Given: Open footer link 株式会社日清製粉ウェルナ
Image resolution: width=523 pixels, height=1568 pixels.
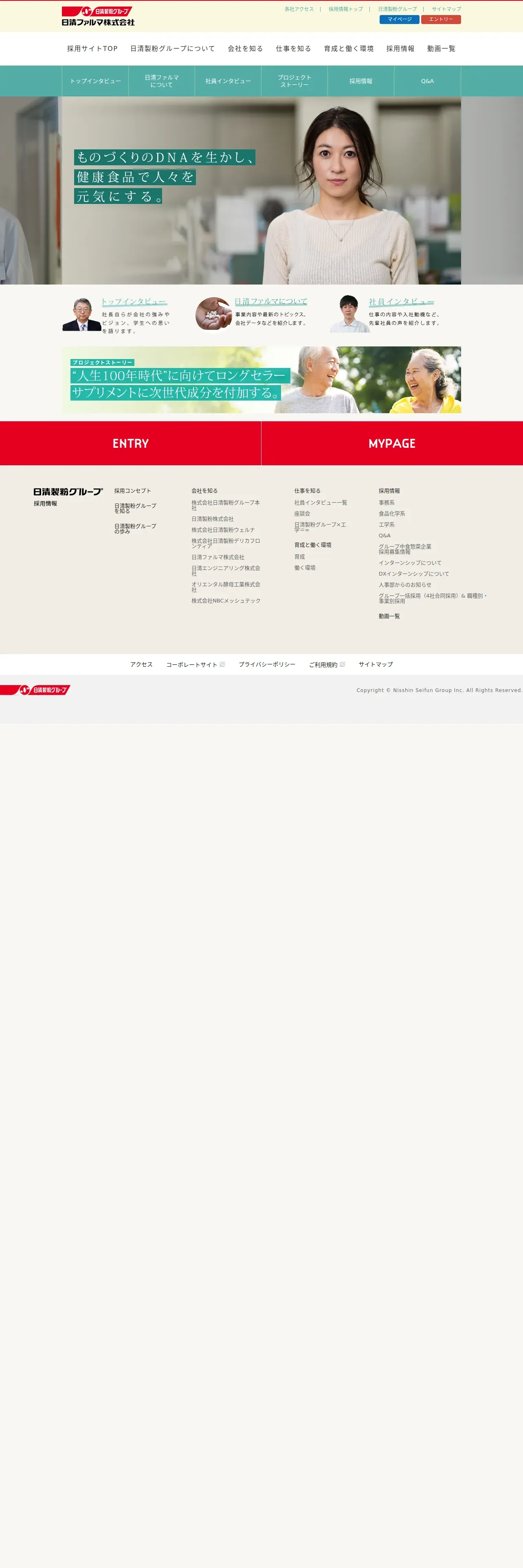Looking at the screenshot, I should pos(223,530).
